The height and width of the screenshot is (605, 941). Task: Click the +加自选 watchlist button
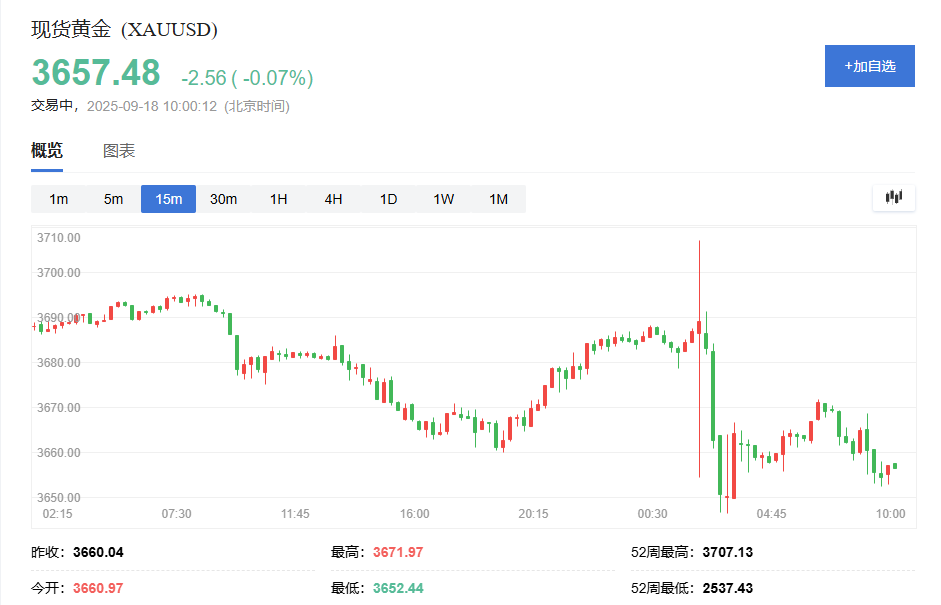point(869,66)
